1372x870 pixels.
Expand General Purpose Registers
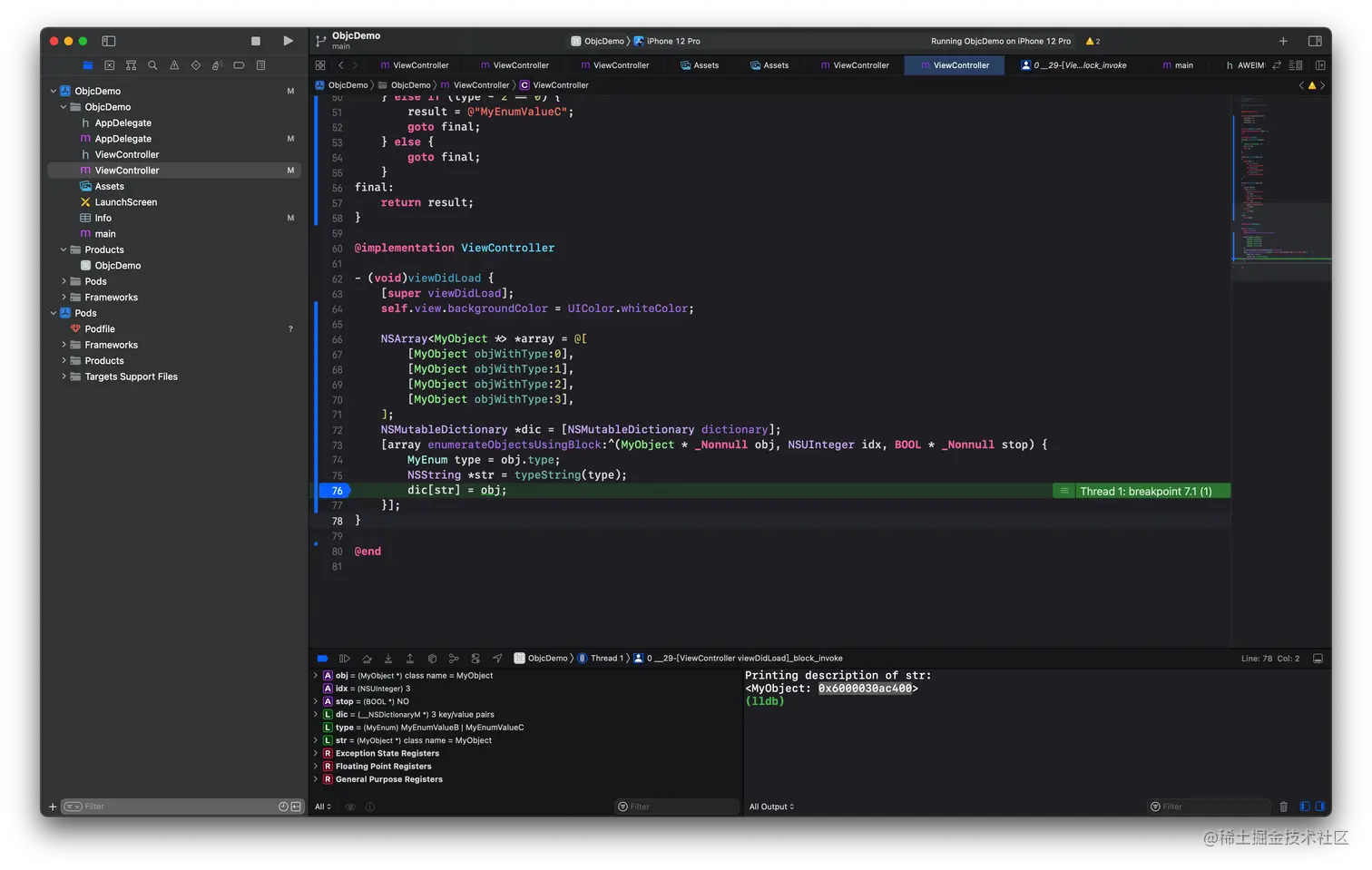pos(316,779)
